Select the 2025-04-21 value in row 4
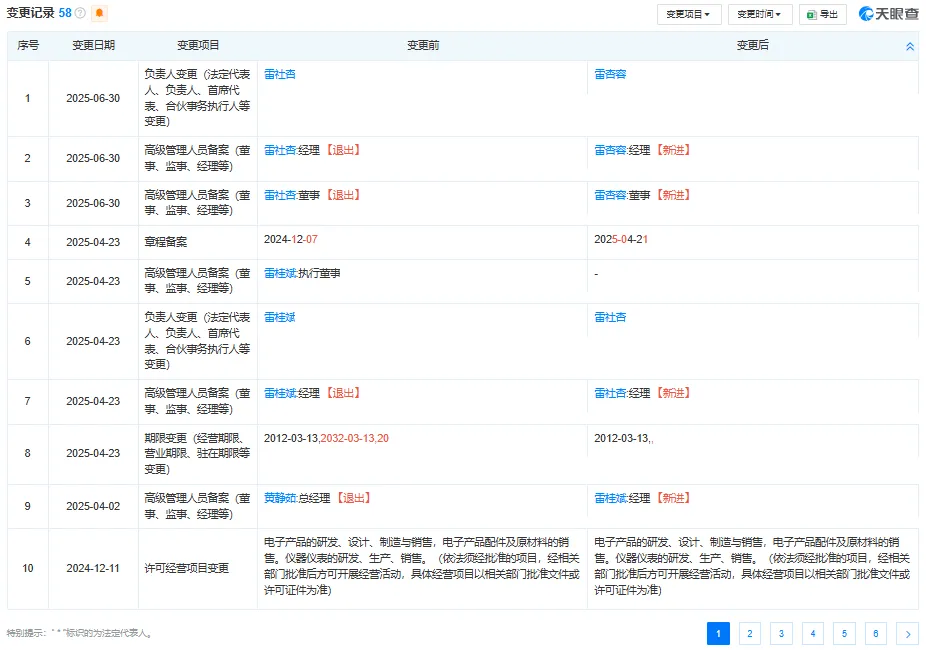The image size is (926, 650). coord(621,239)
